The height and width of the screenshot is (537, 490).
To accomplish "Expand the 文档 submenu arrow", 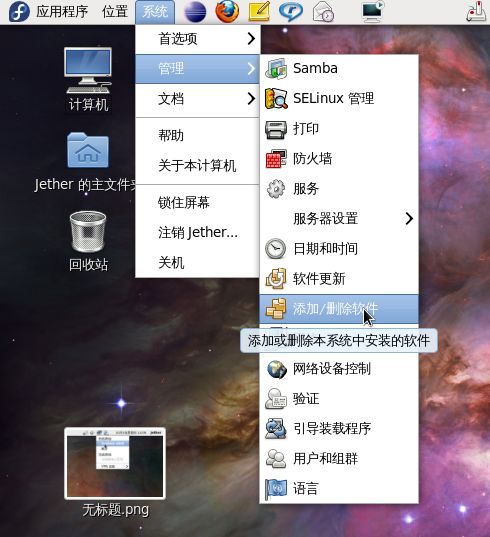I will (x=251, y=99).
